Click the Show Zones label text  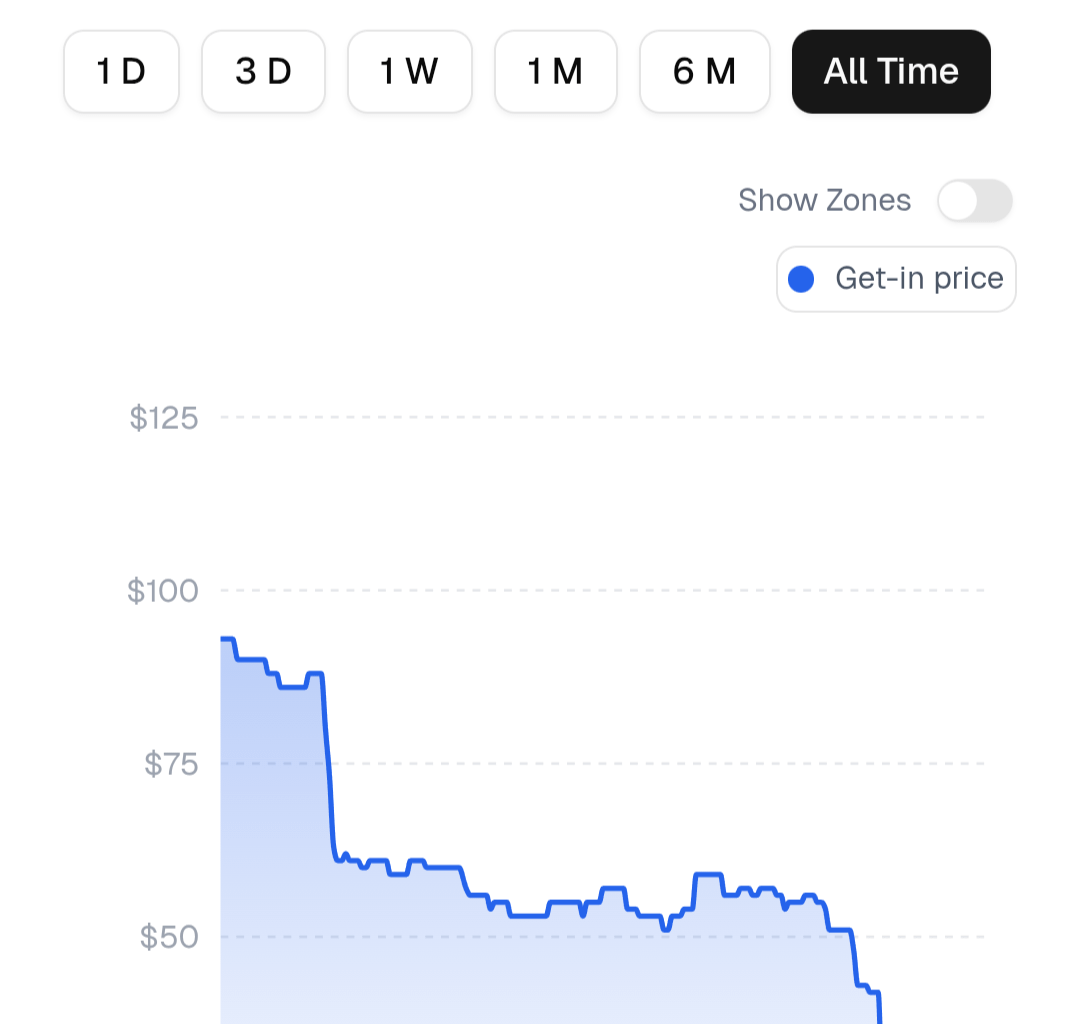(x=824, y=200)
